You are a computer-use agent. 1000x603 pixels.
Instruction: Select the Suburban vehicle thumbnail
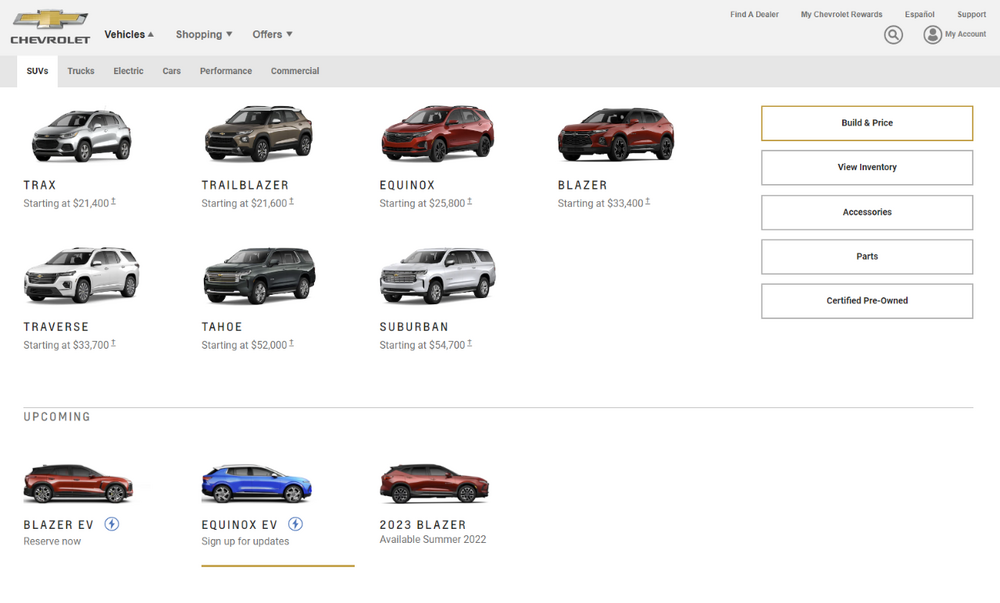click(437, 275)
